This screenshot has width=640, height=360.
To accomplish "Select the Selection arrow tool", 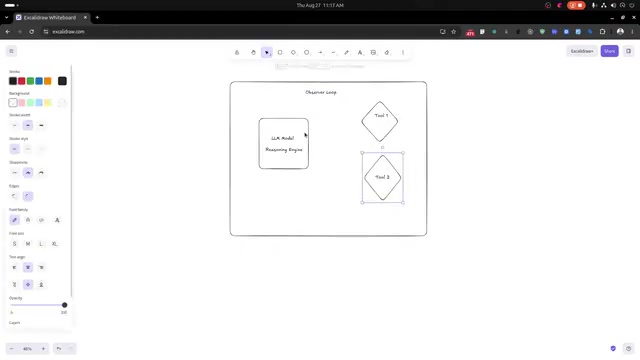I will coord(267,52).
